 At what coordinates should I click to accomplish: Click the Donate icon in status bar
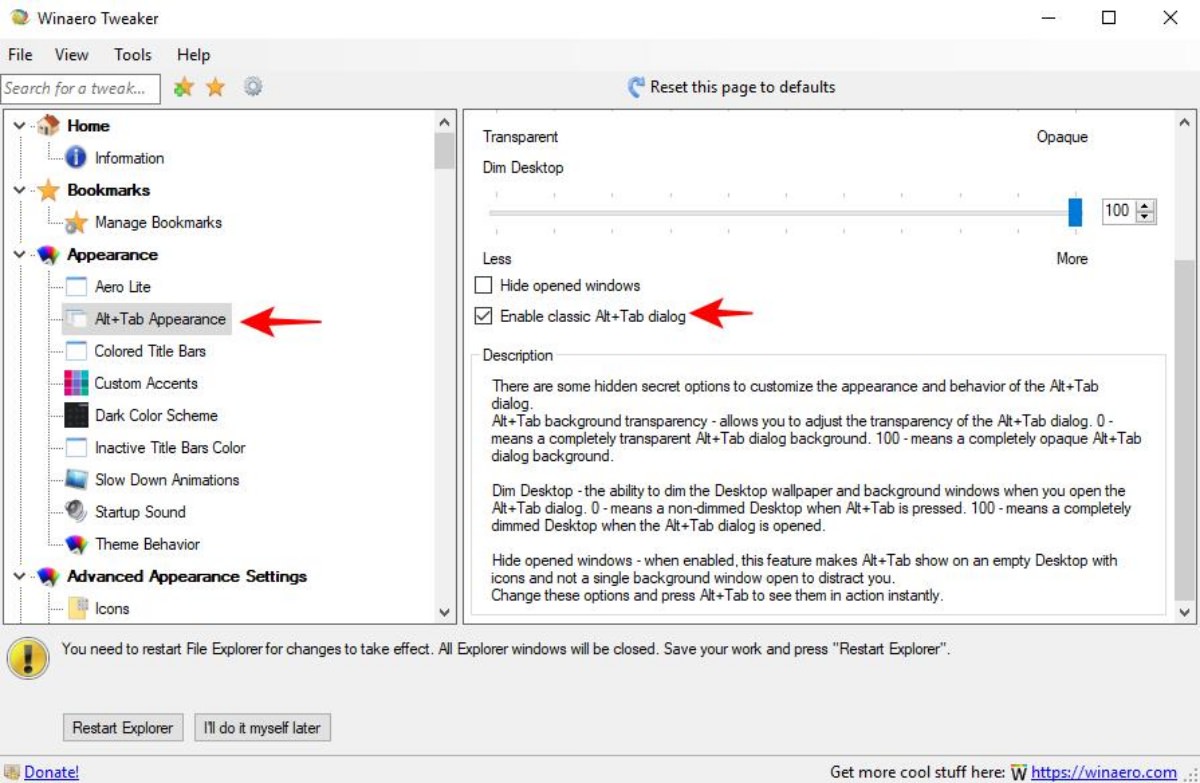(11, 772)
